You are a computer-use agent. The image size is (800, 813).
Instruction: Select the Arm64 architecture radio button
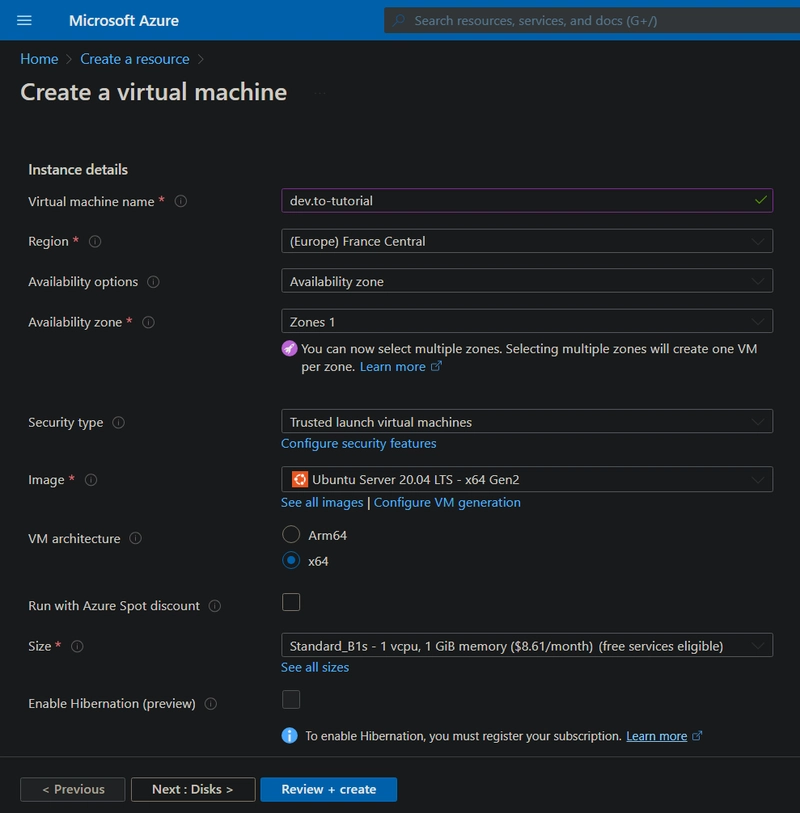[x=291, y=535]
